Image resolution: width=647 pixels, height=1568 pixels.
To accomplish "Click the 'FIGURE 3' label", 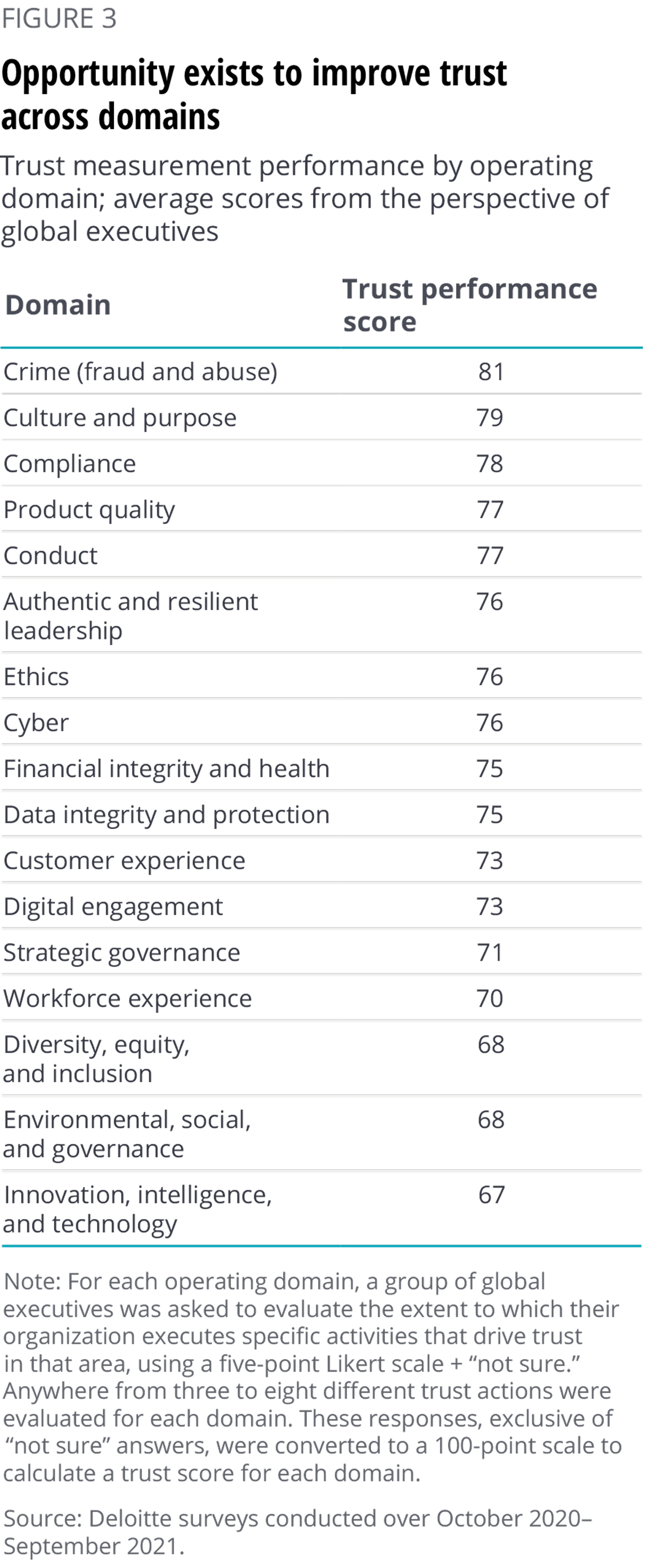I will pyautogui.click(x=59, y=19).
